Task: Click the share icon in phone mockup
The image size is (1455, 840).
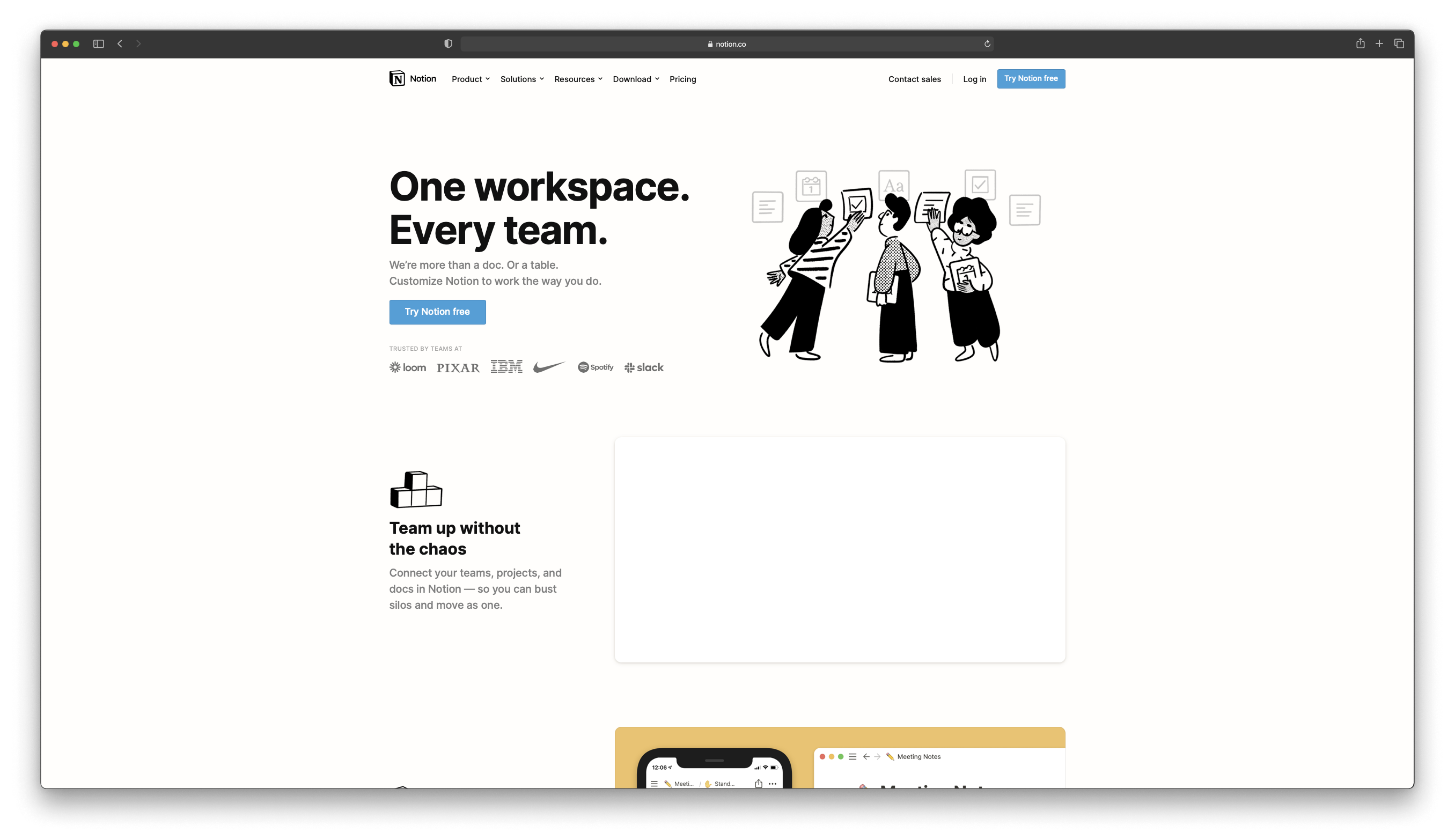Action: pyautogui.click(x=759, y=783)
